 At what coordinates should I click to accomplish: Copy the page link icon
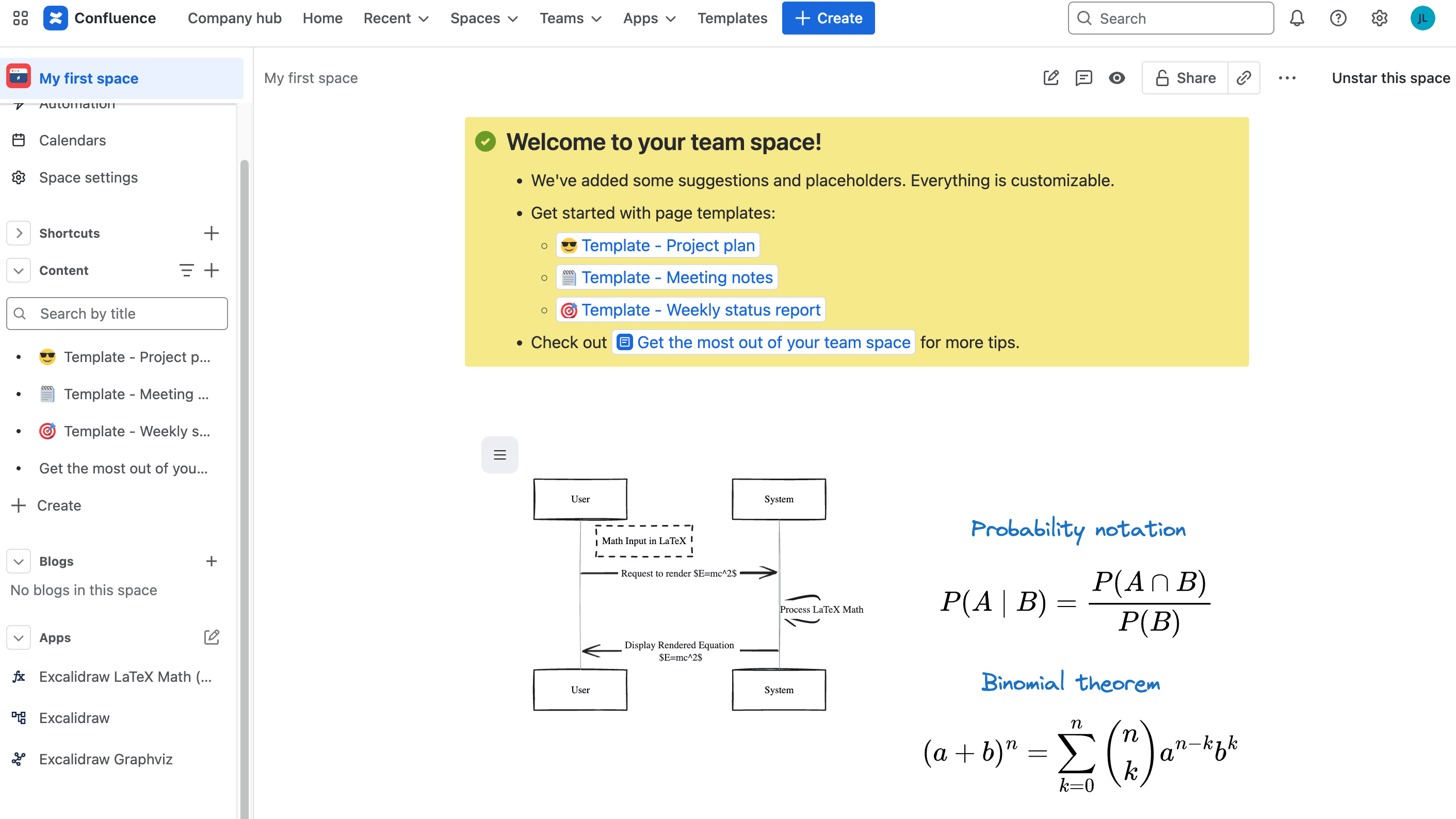pyautogui.click(x=1243, y=78)
